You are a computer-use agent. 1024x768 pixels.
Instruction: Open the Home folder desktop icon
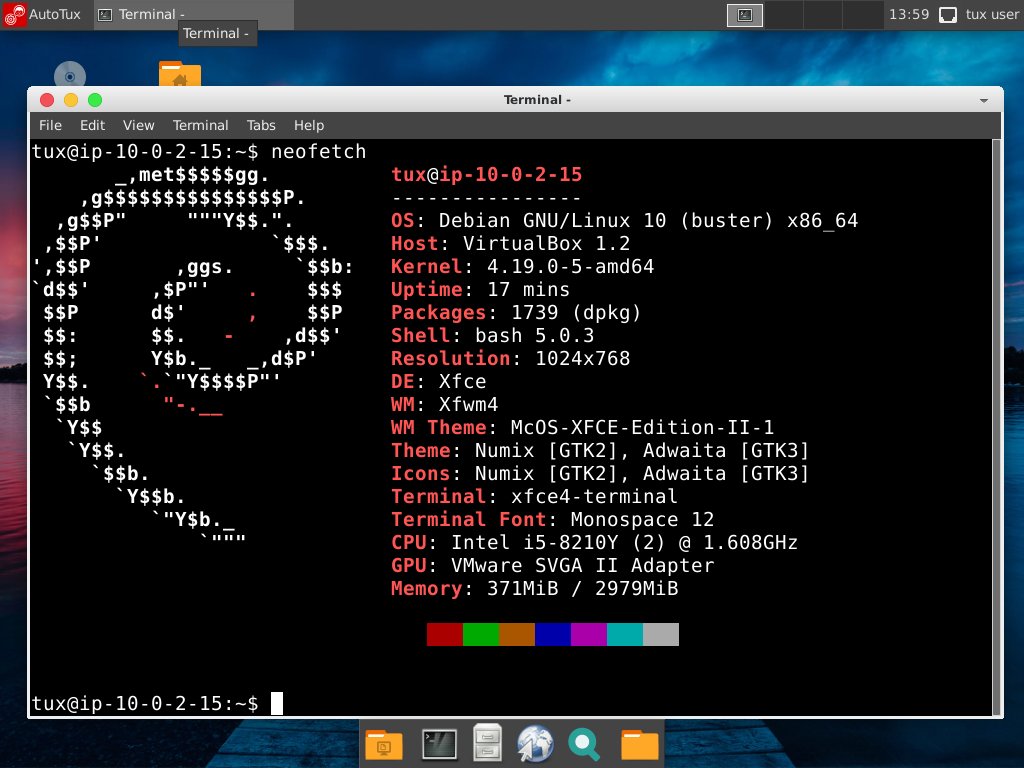[180, 75]
